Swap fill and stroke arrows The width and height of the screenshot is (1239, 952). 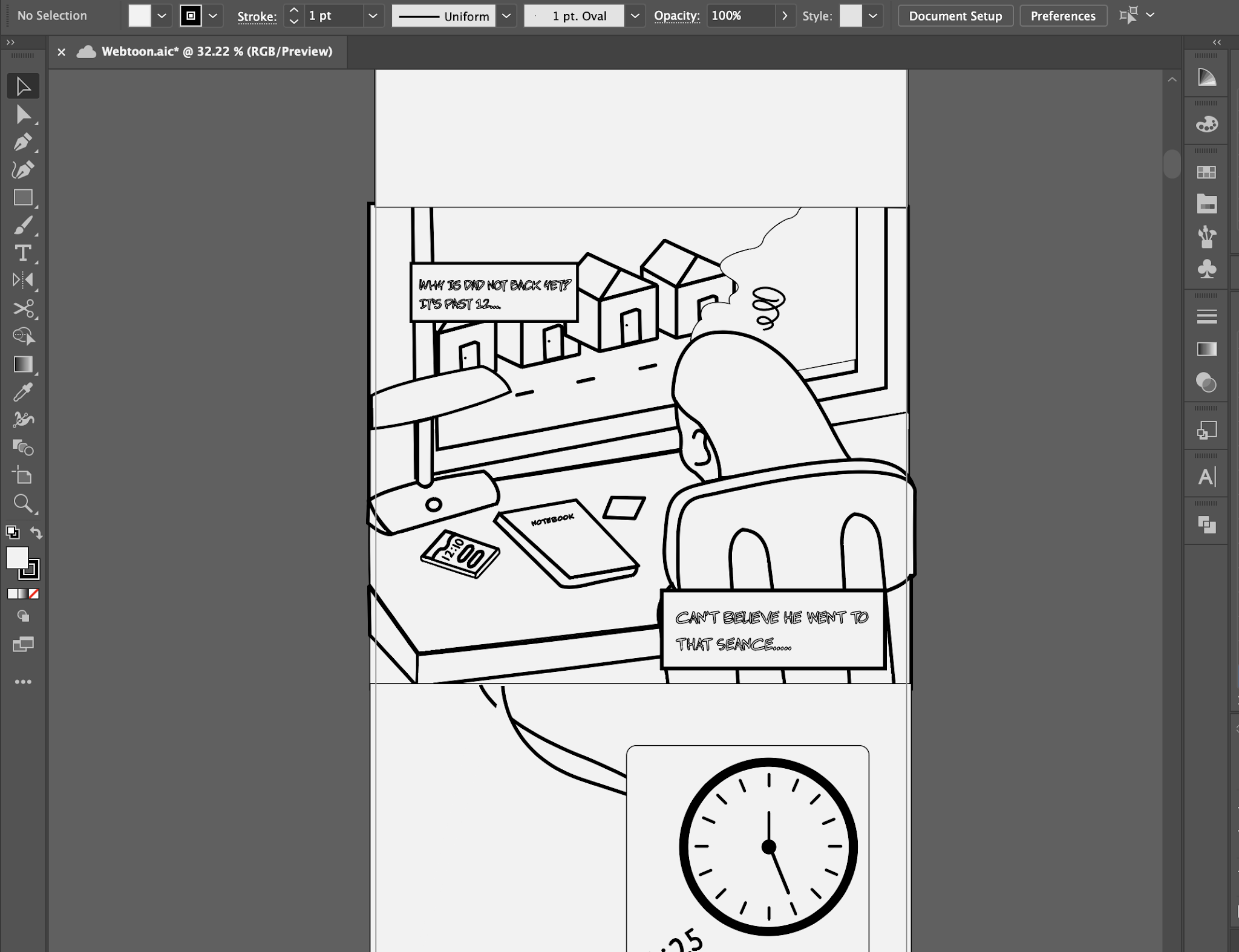(36, 533)
